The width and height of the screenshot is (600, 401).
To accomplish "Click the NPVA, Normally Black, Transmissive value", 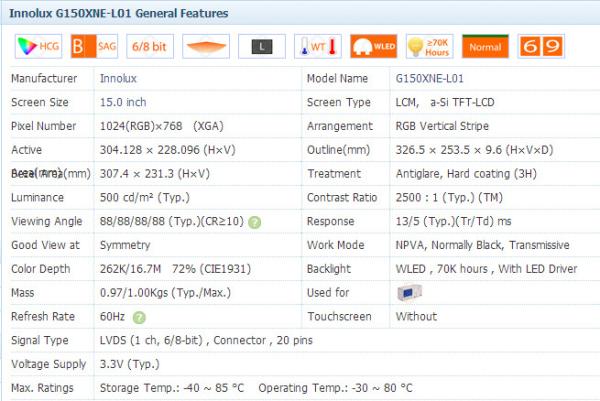I will click(x=483, y=245).
